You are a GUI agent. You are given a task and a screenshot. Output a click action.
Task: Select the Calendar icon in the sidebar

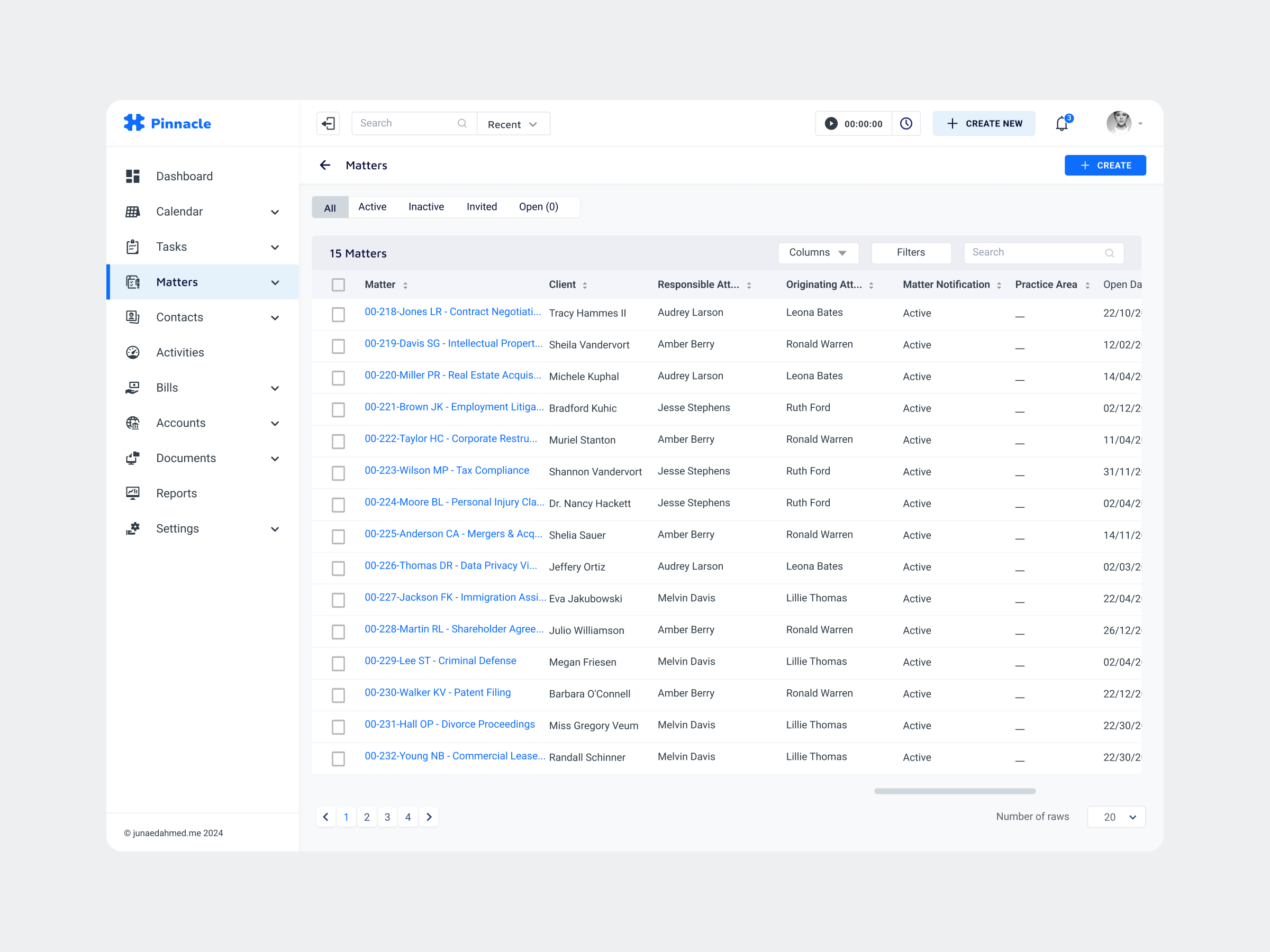pyautogui.click(x=133, y=211)
